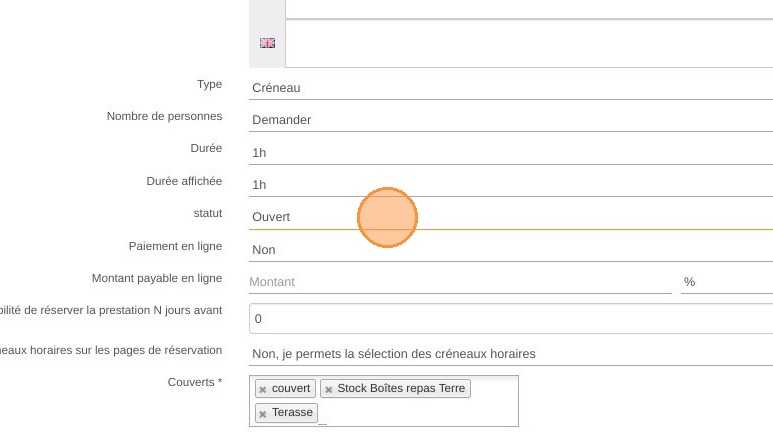Open the Type dropdown showing Créneau
The image size is (773, 433).
[511, 88]
